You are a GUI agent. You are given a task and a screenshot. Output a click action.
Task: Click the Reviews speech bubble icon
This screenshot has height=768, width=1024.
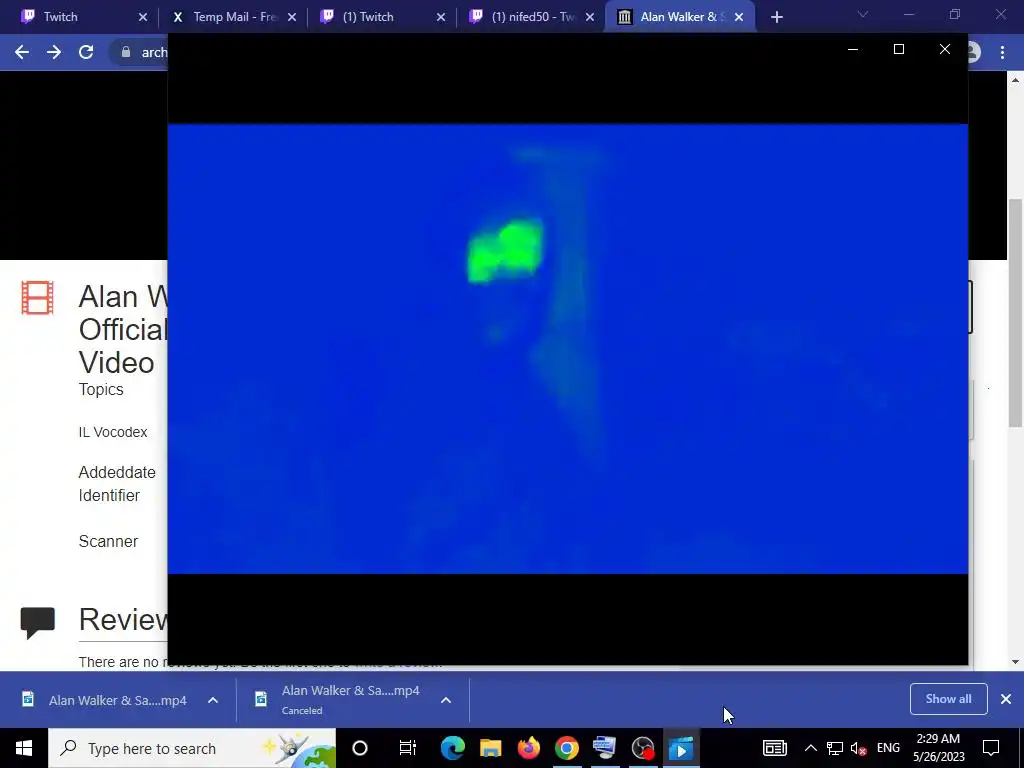(x=37, y=622)
